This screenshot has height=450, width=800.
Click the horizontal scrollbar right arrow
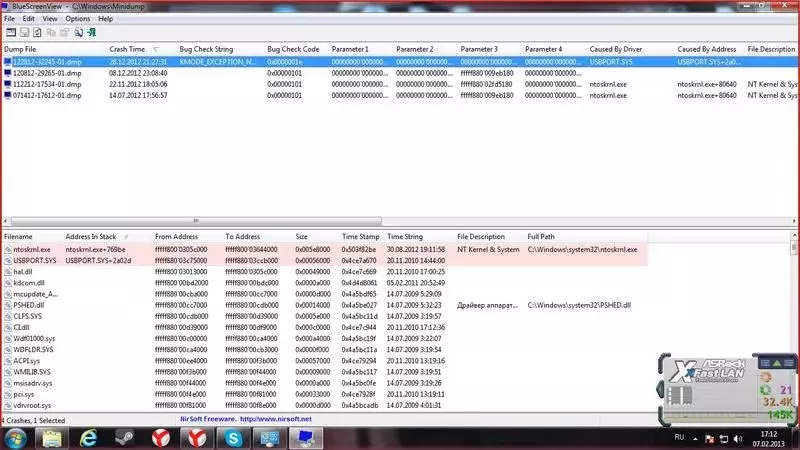click(x=794, y=221)
